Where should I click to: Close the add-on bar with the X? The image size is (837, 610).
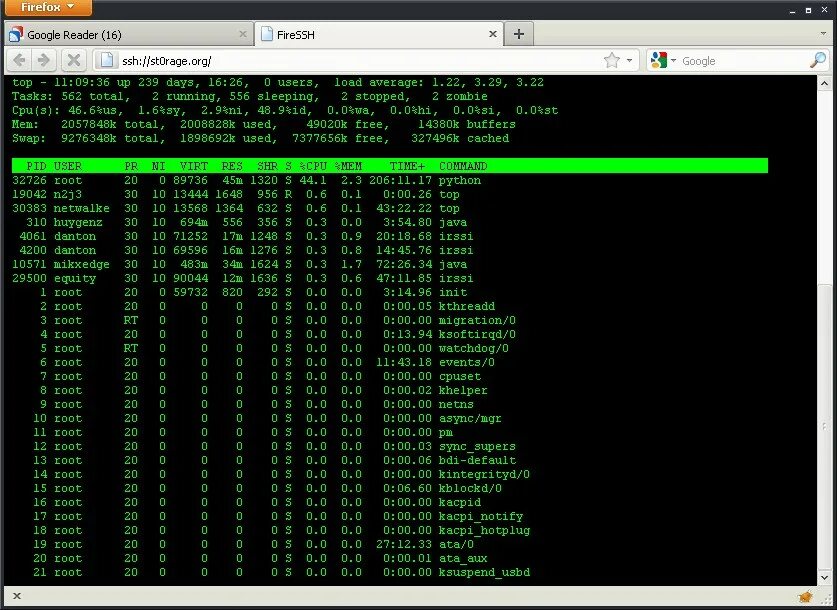coord(17,596)
